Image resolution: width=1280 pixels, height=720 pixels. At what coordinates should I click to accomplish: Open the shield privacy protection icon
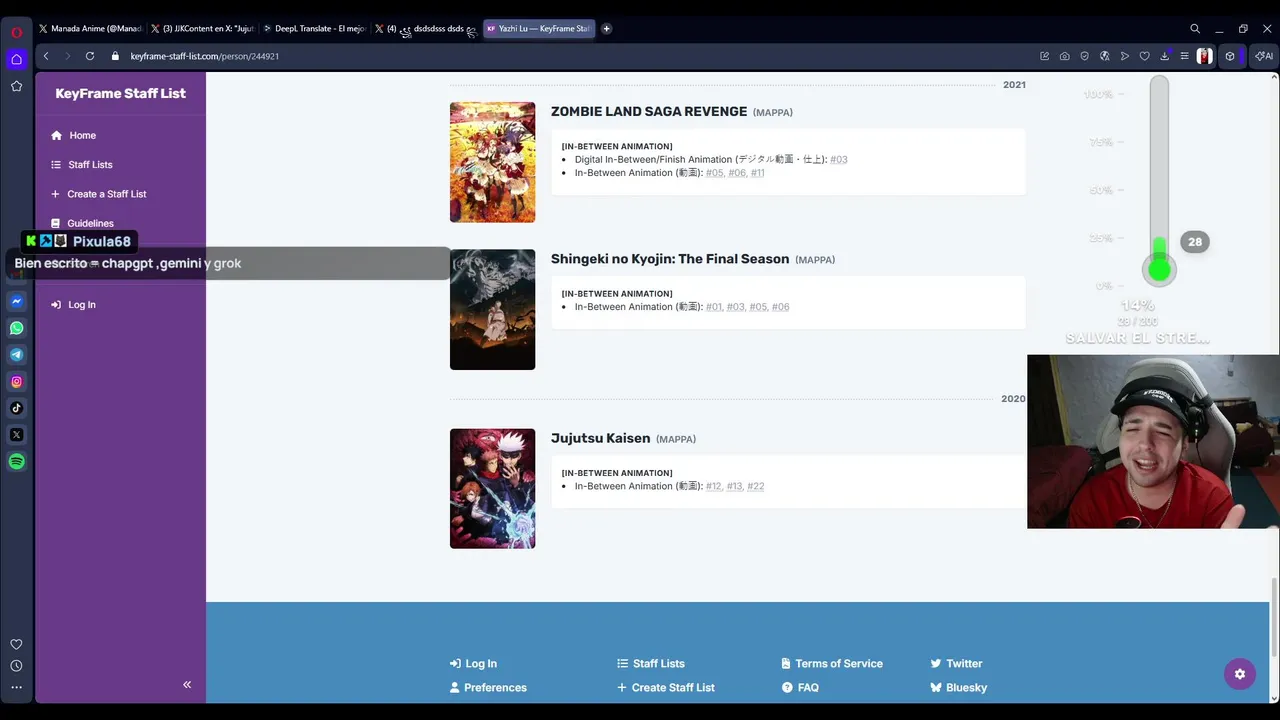[1084, 56]
